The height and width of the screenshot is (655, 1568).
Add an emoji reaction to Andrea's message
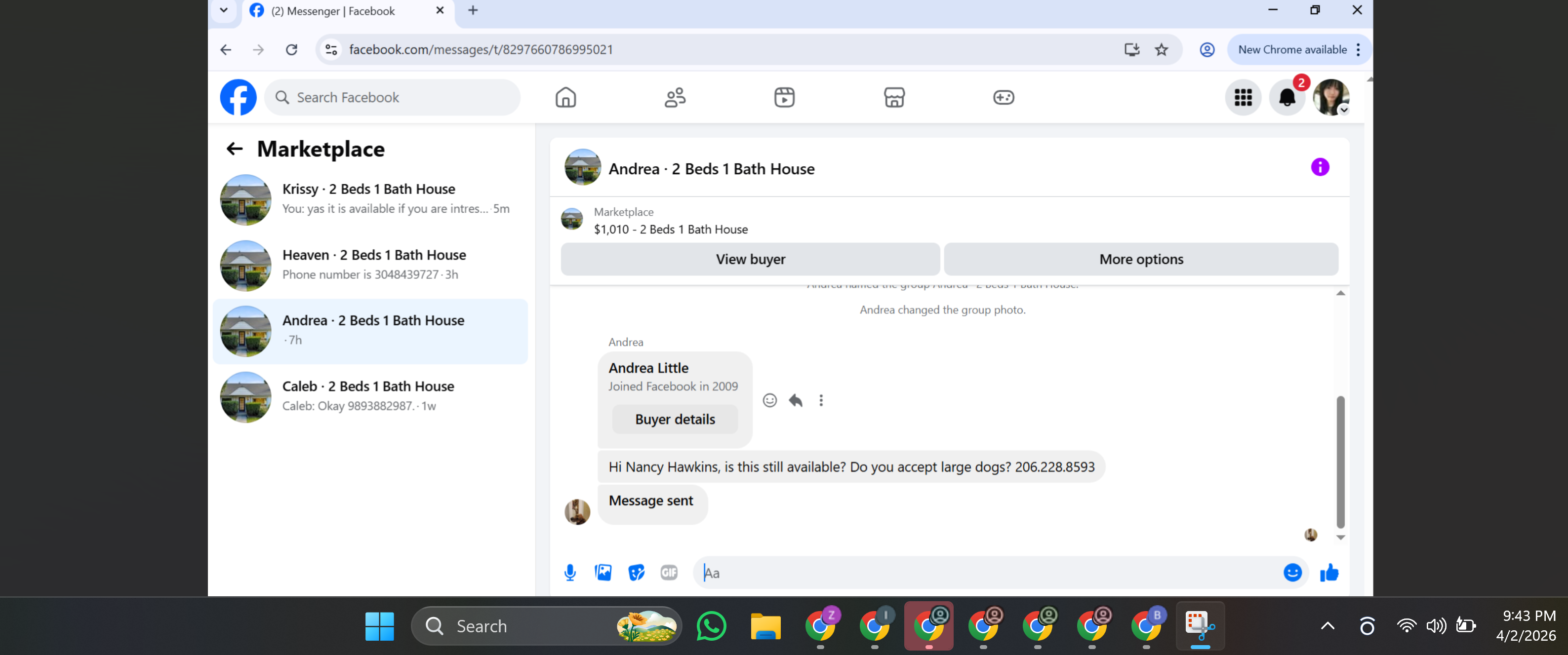(769, 400)
